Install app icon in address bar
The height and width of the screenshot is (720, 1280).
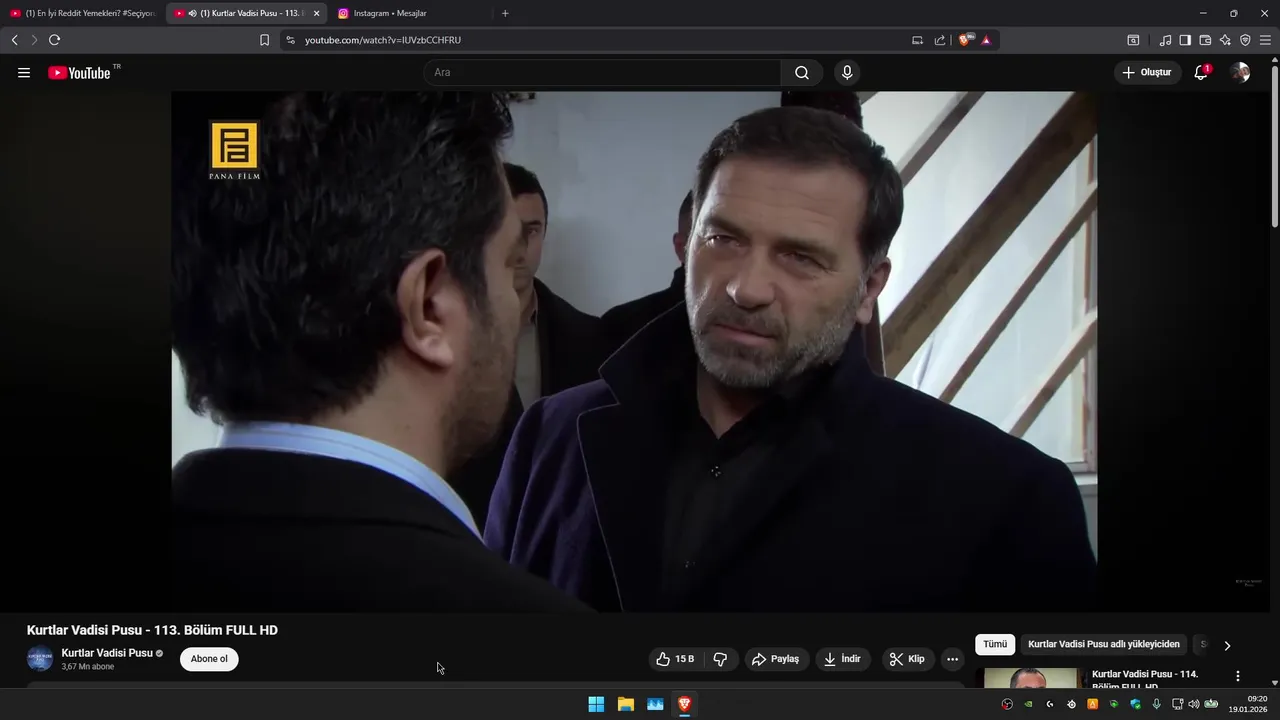pyautogui.click(x=917, y=40)
